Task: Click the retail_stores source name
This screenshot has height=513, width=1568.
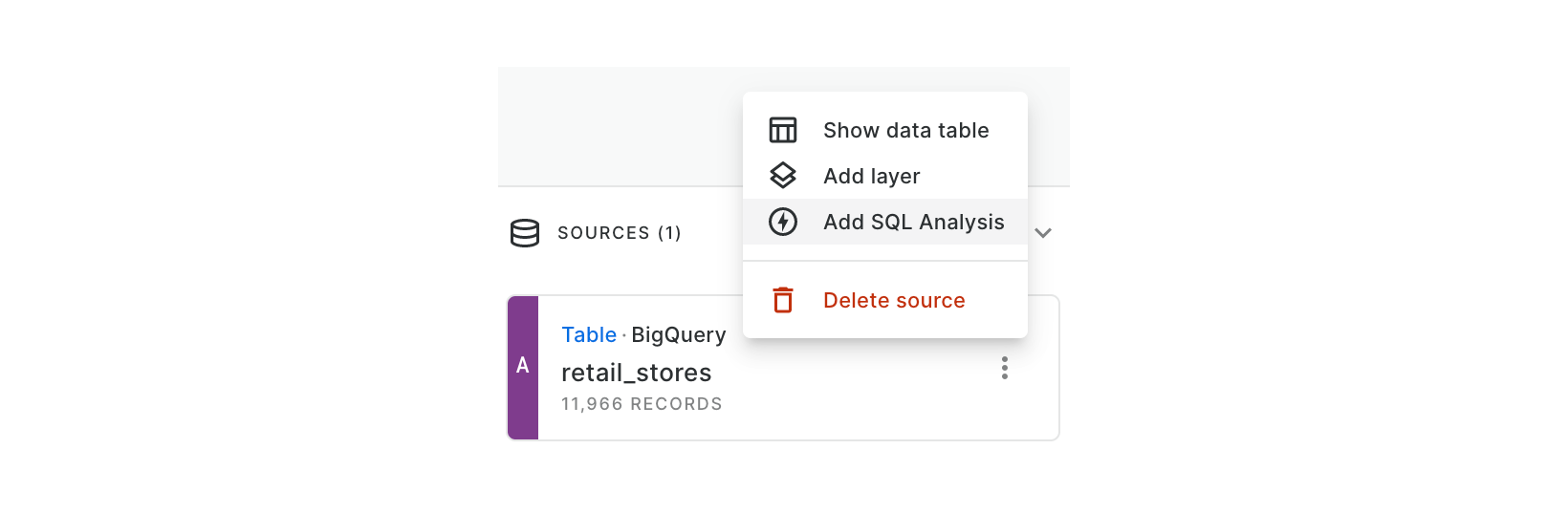Action: [x=637, y=373]
